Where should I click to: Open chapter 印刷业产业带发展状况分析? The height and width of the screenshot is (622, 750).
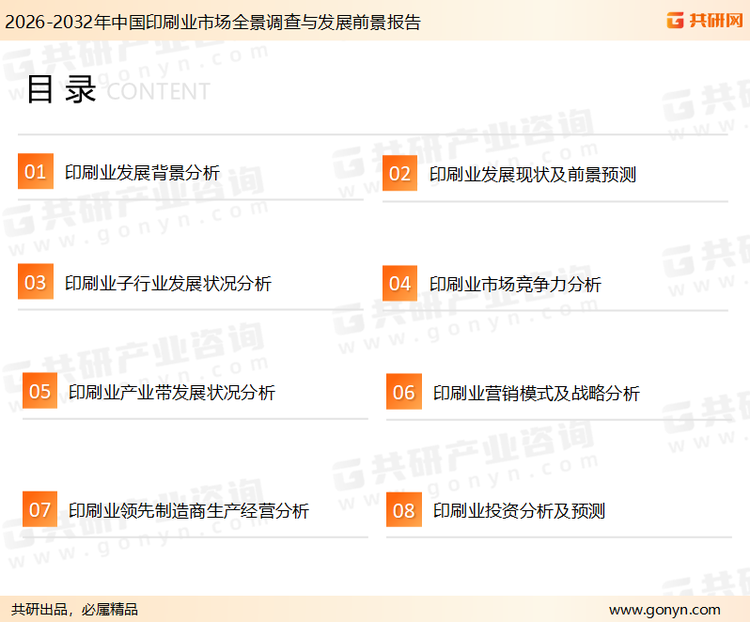click(172, 392)
